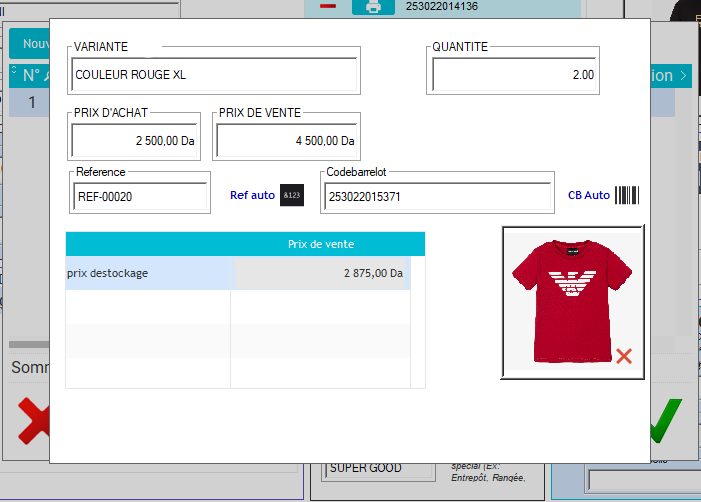Click the CB Auto link
Image resolution: width=701 pixels, height=502 pixels.
point(589,196)
